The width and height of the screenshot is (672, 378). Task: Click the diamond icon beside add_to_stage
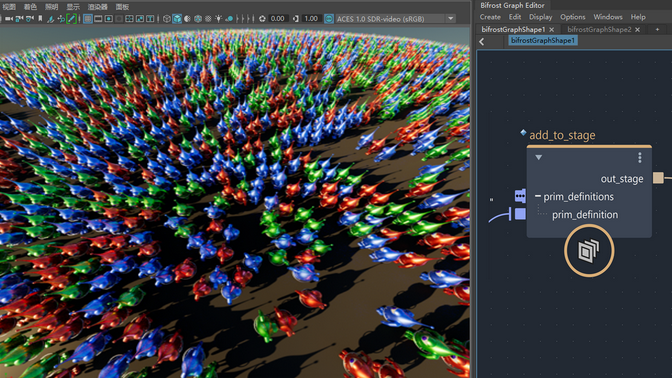523,132
